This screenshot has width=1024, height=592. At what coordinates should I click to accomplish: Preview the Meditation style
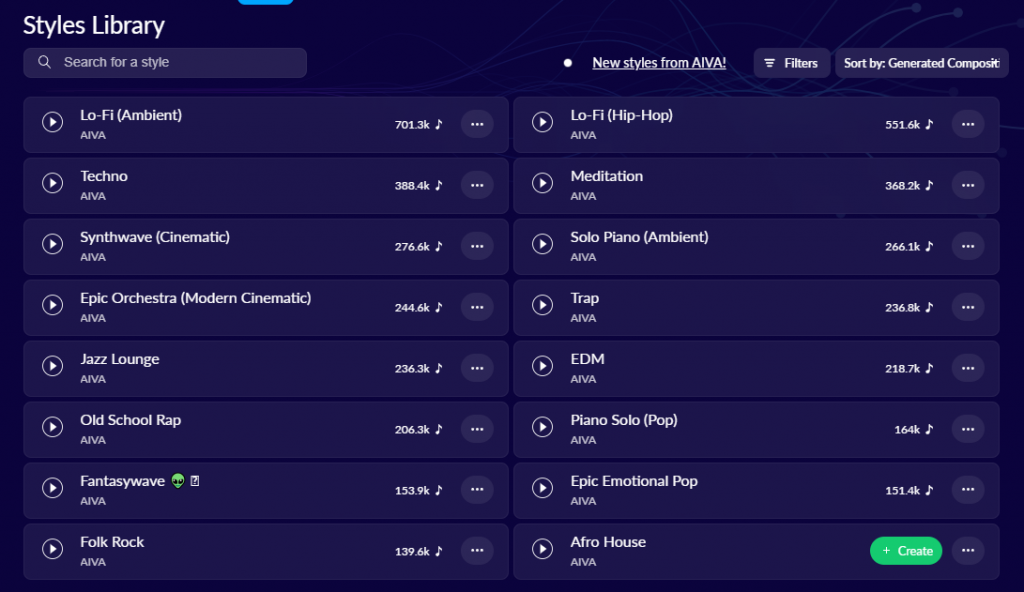coord(542,183)
